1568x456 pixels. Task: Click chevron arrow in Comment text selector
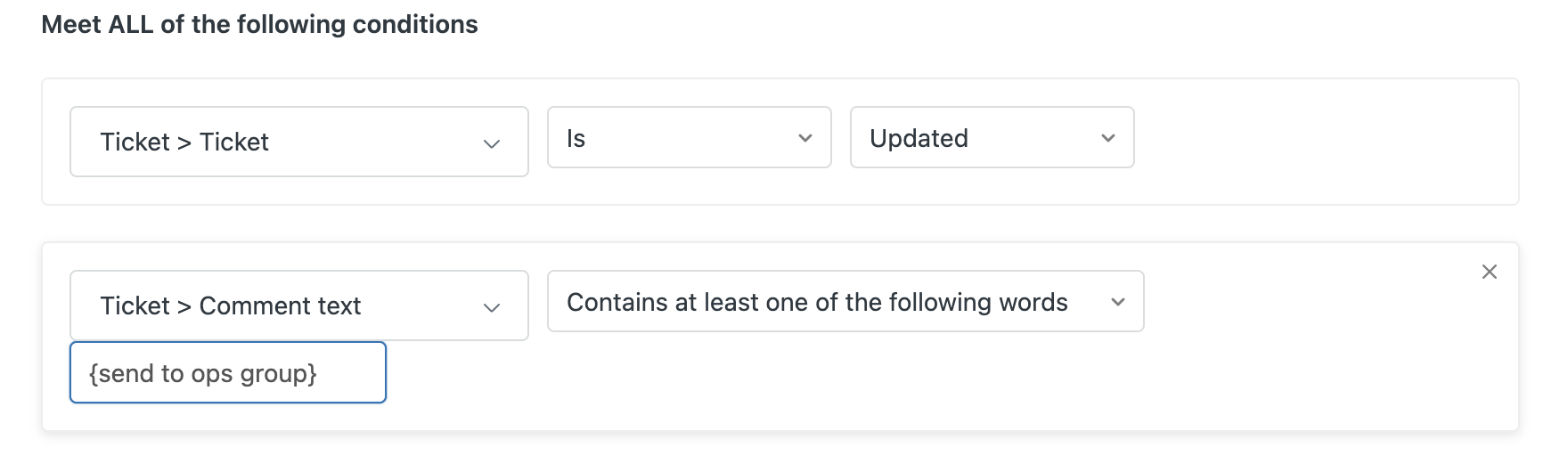492,307
